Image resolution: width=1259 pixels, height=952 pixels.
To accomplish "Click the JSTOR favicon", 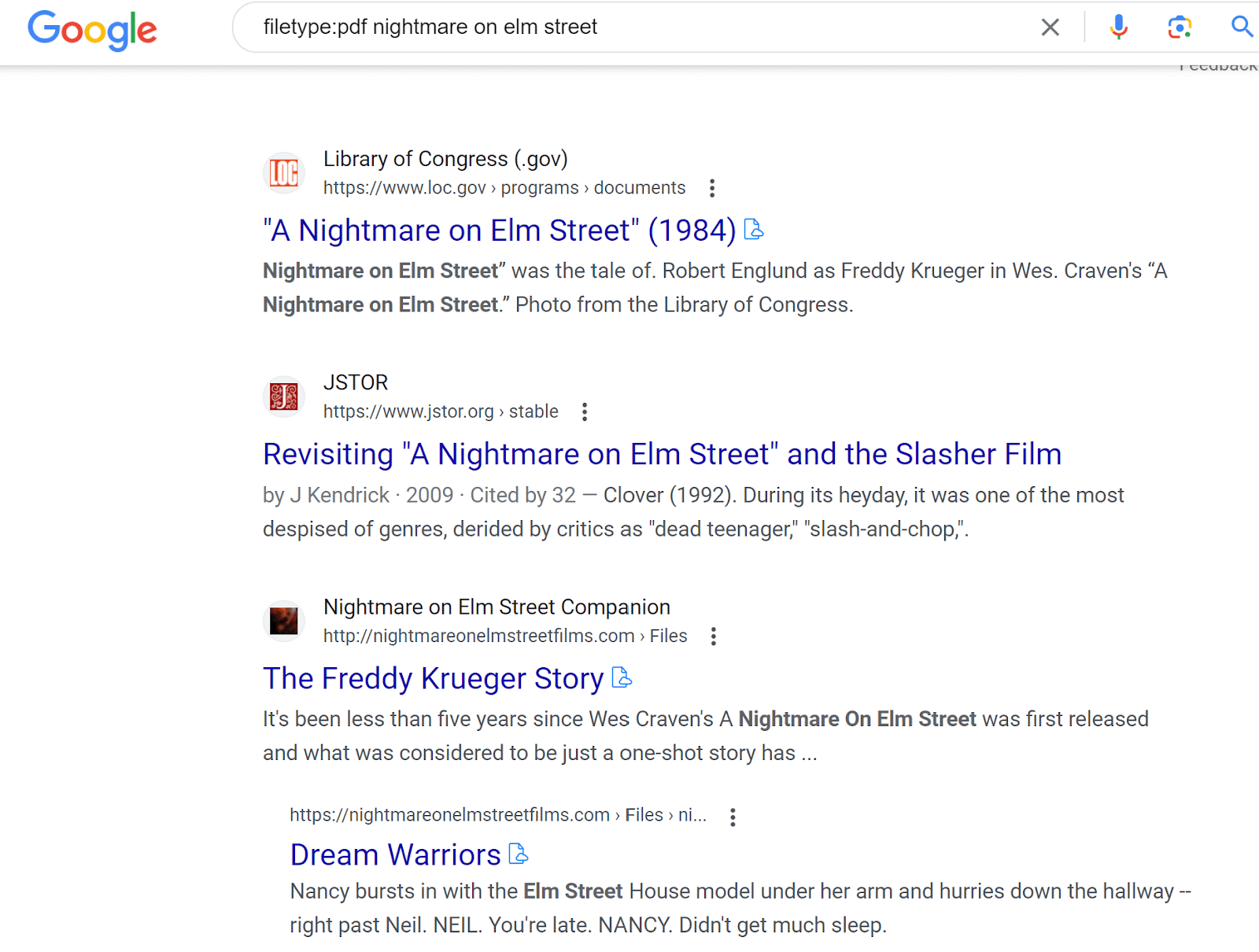I will pyautogui.click(x=283, y=397).
